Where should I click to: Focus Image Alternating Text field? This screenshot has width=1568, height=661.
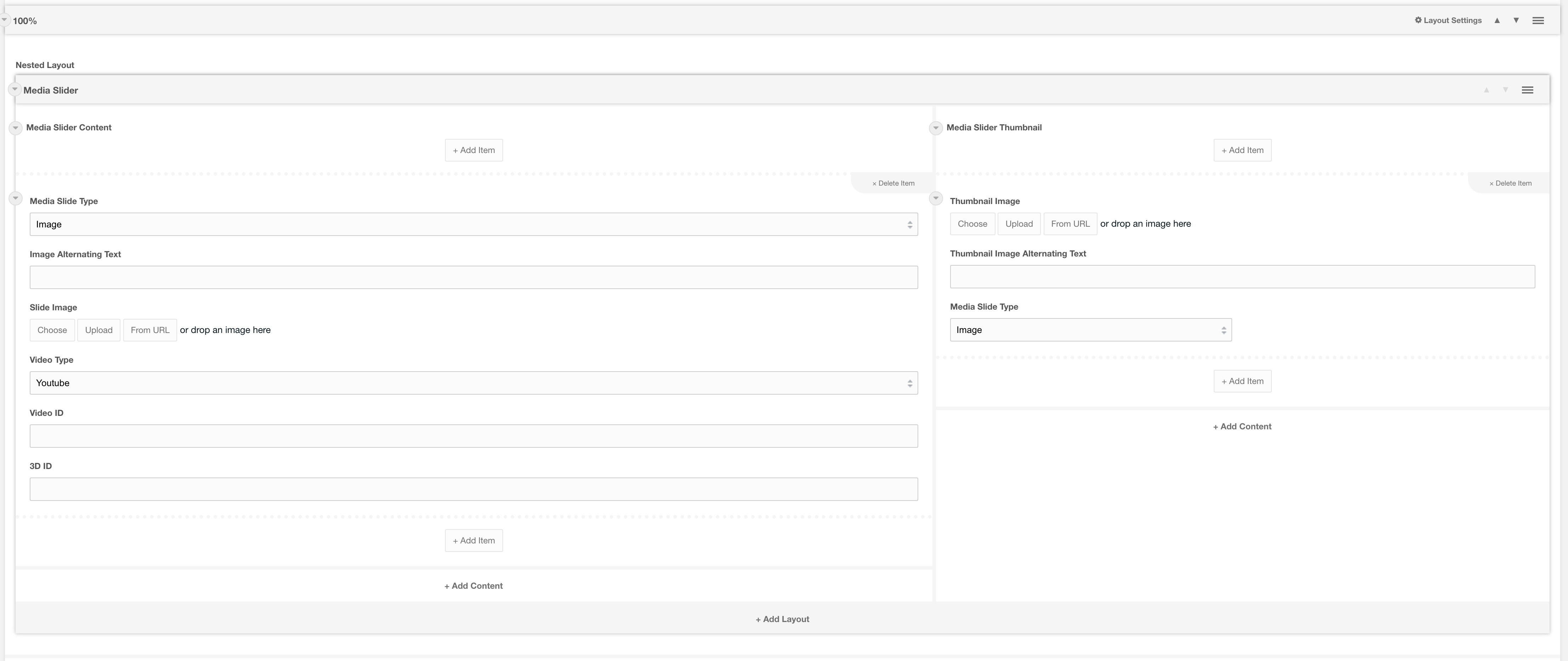click(x=474, y=278)
